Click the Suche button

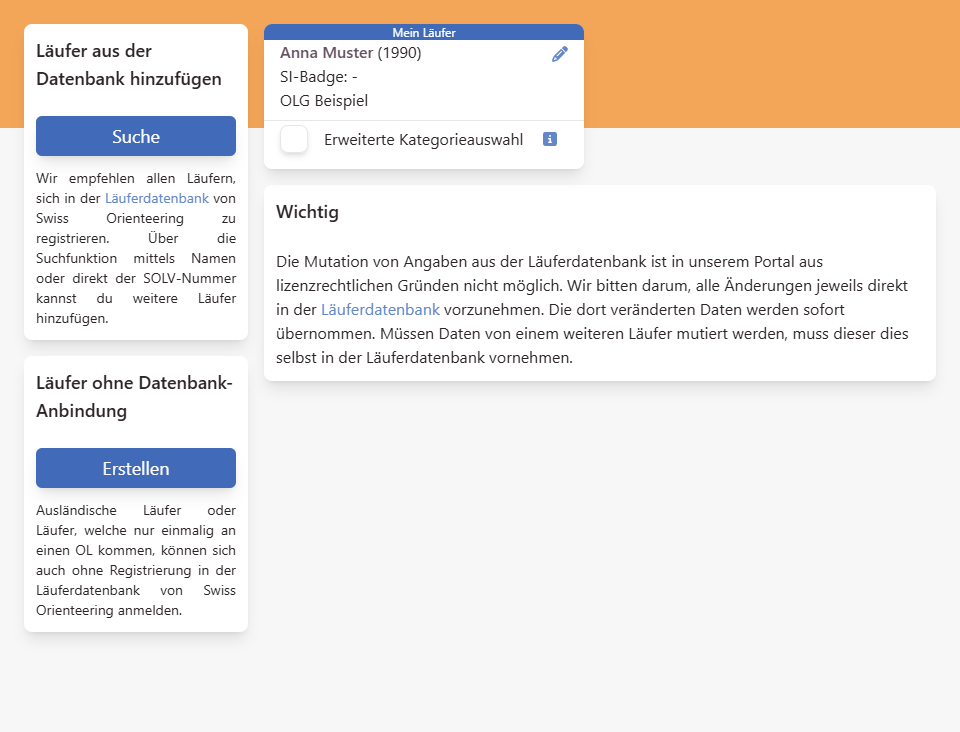(136, 136)
